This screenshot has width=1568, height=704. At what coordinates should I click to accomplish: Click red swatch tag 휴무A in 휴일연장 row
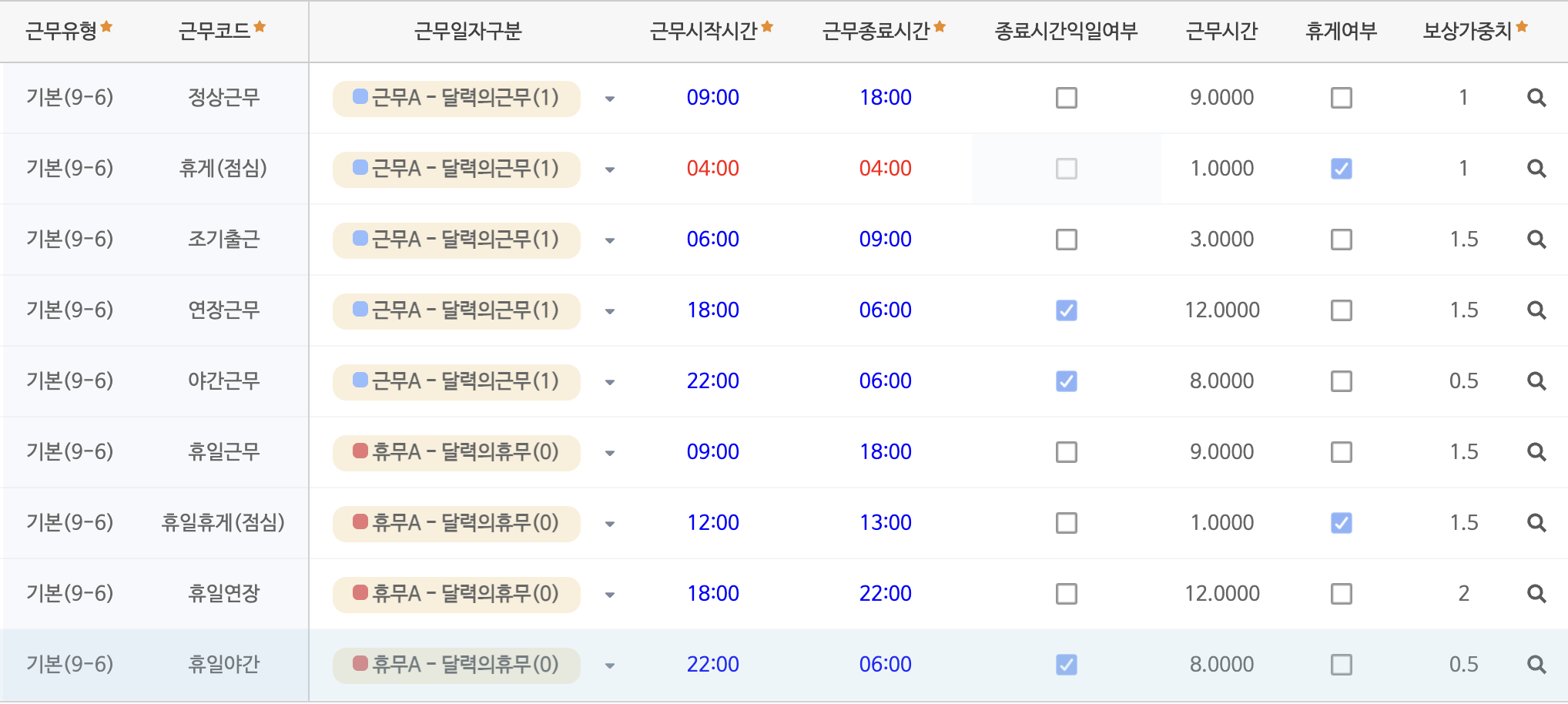457,594
